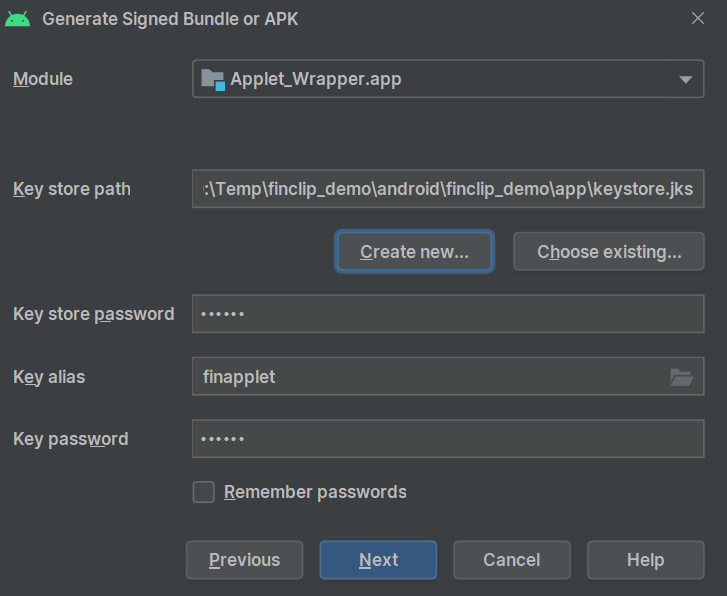
Task: Click the Module label text
Action: point(43,79)
